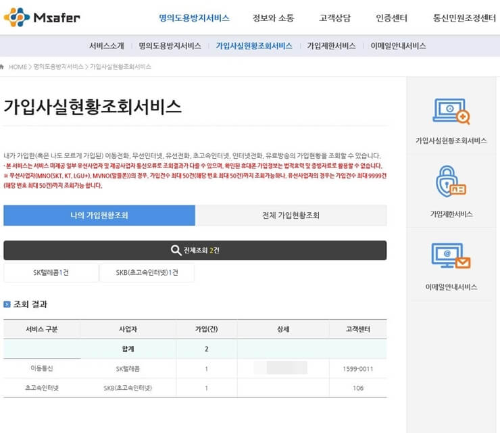
Task: Click the home icon in breadcrumb
Action: 2,67
